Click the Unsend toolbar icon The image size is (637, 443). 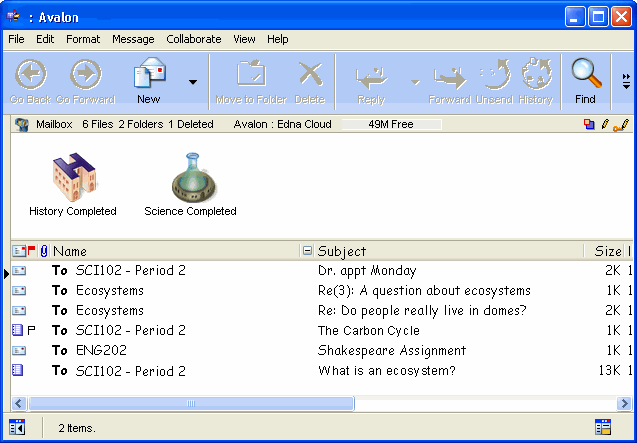[x=496, y=75]
